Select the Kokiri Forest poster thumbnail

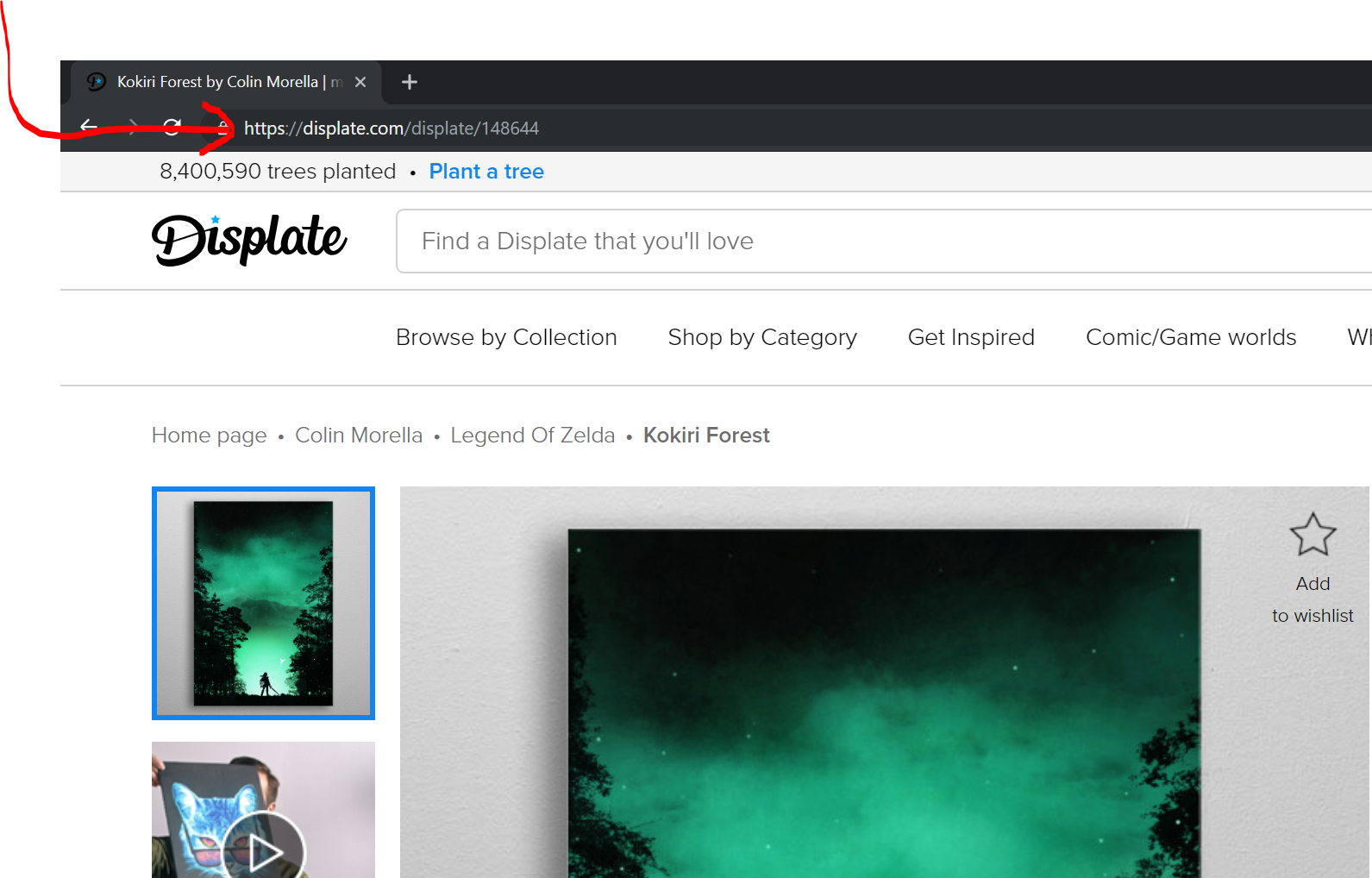(263, 603)
